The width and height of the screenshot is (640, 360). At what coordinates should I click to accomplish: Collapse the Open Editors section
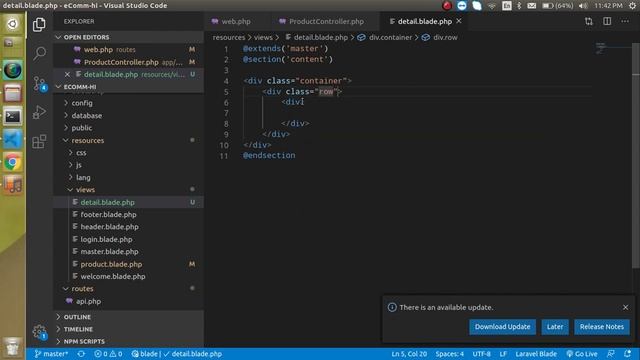tap(129, 37)
